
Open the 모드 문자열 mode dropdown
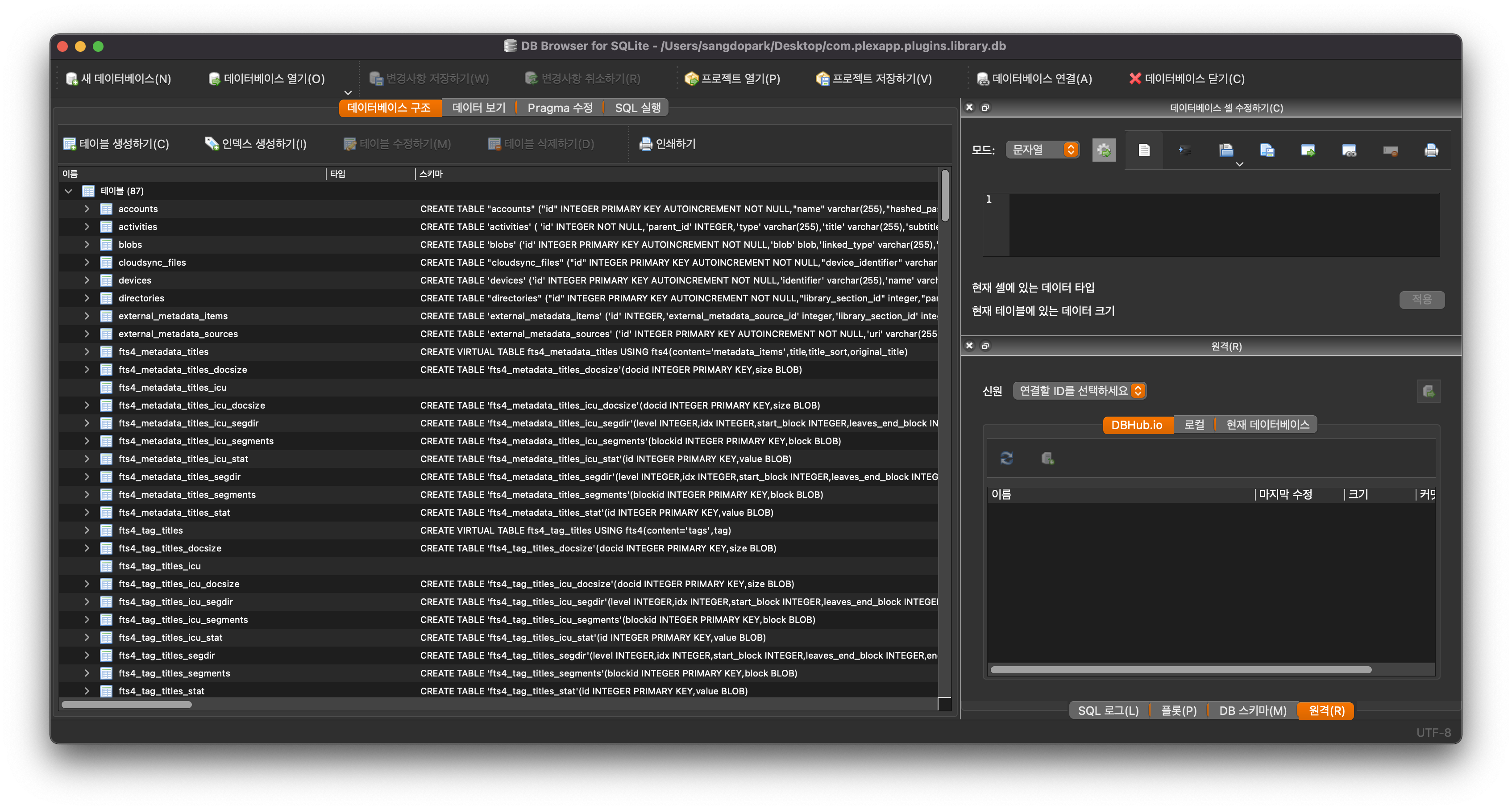pyautogui.click(x=1043, y=150)
